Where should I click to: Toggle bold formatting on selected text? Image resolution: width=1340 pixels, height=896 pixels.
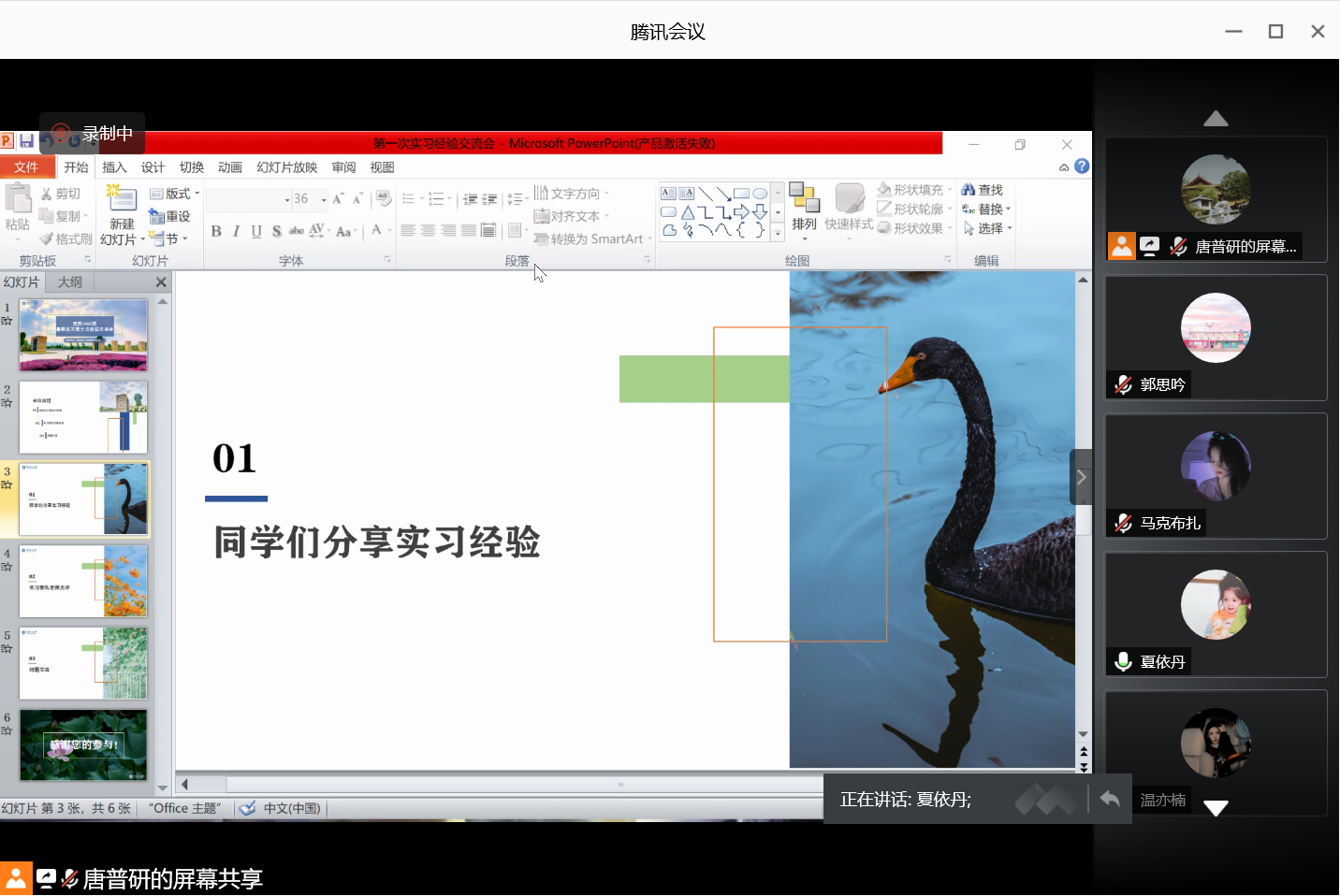click(215, 230)
